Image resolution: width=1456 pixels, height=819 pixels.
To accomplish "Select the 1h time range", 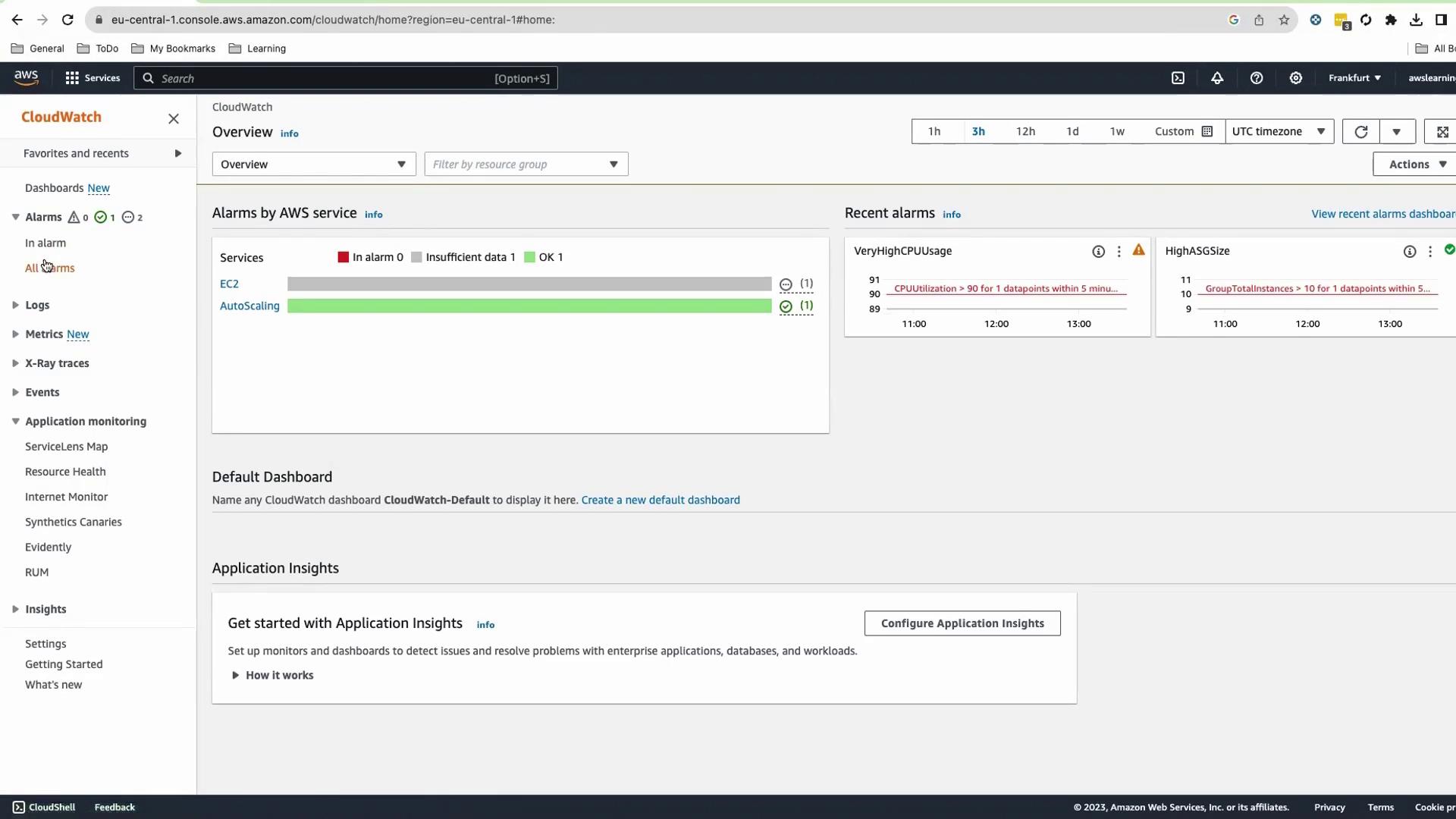I will [934, 131].
